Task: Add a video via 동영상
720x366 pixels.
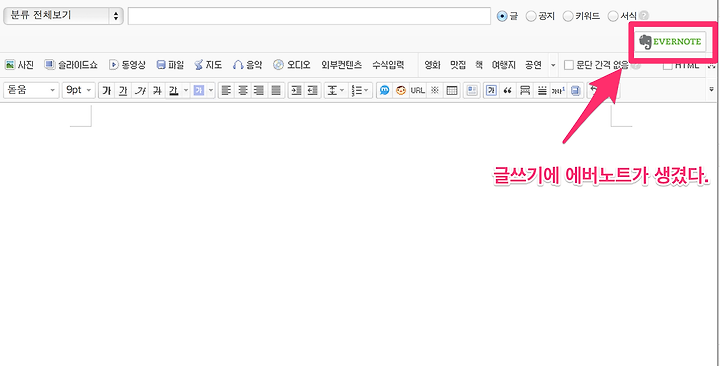Action: (127, 65)
